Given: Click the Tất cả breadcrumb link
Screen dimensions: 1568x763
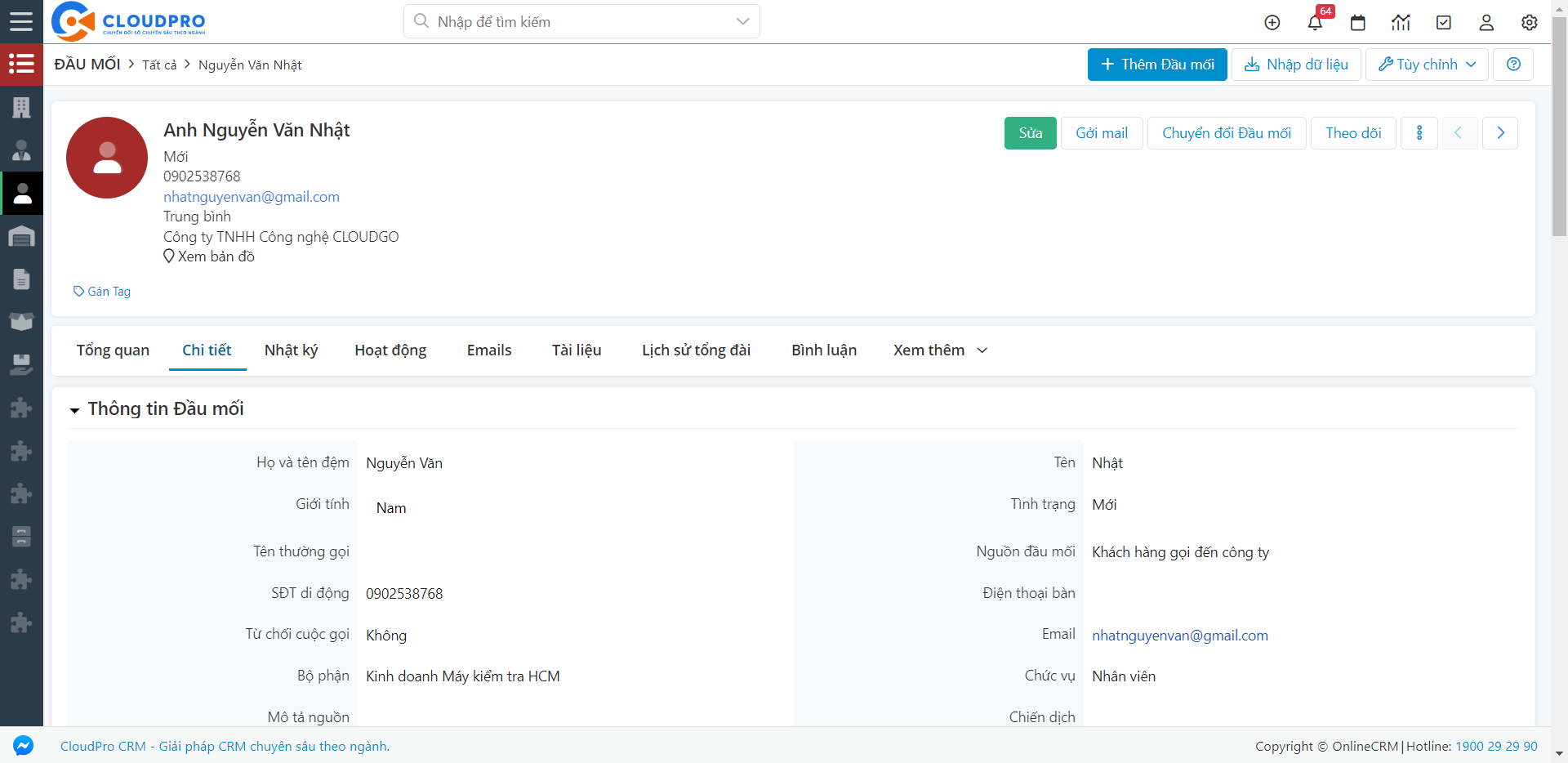Looking at the screenshot, I should point(159,65).
